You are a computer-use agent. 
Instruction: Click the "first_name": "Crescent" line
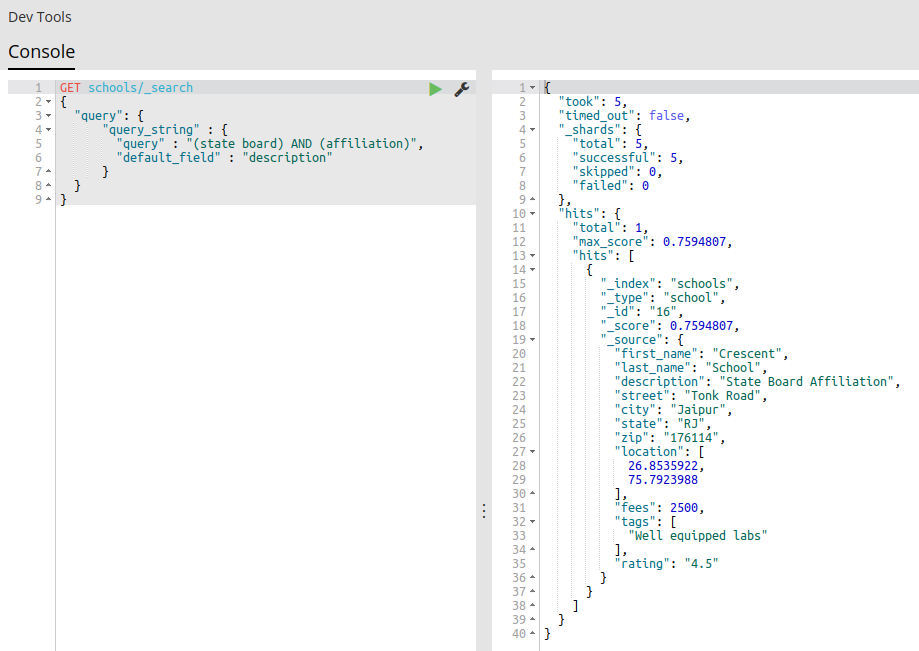(x=702, y=354)
